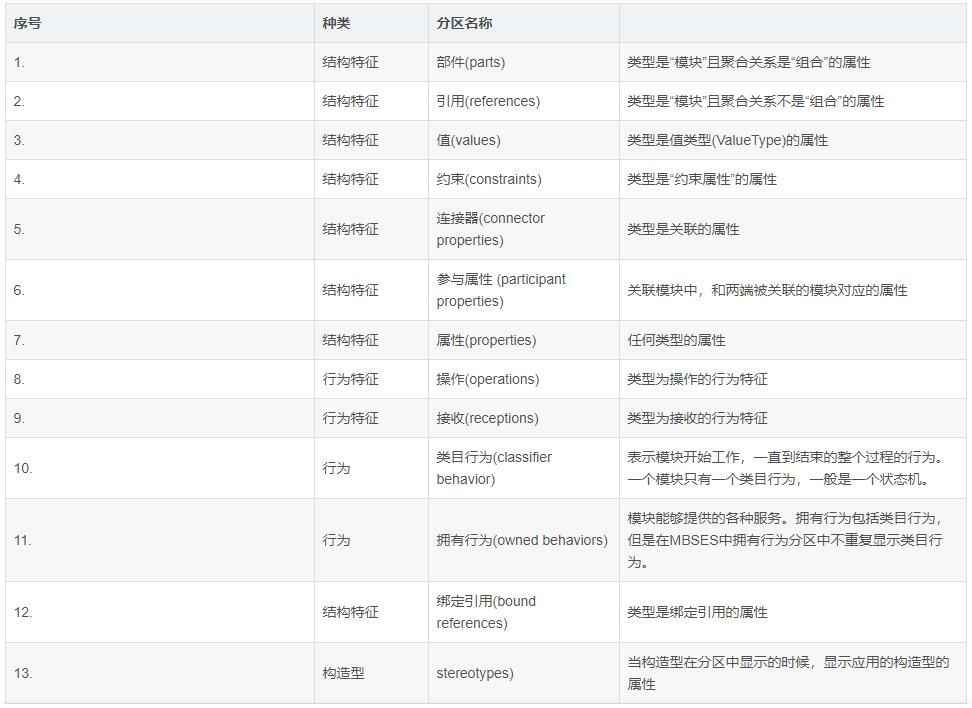Select row number 5. cell
Viewport: 972px width, 708px height.
[x=160, y=229]
